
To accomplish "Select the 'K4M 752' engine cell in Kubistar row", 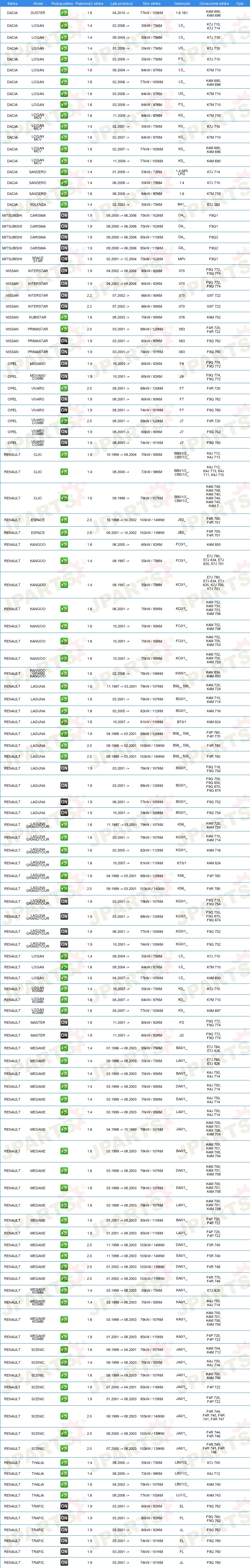I will [214, 317].
